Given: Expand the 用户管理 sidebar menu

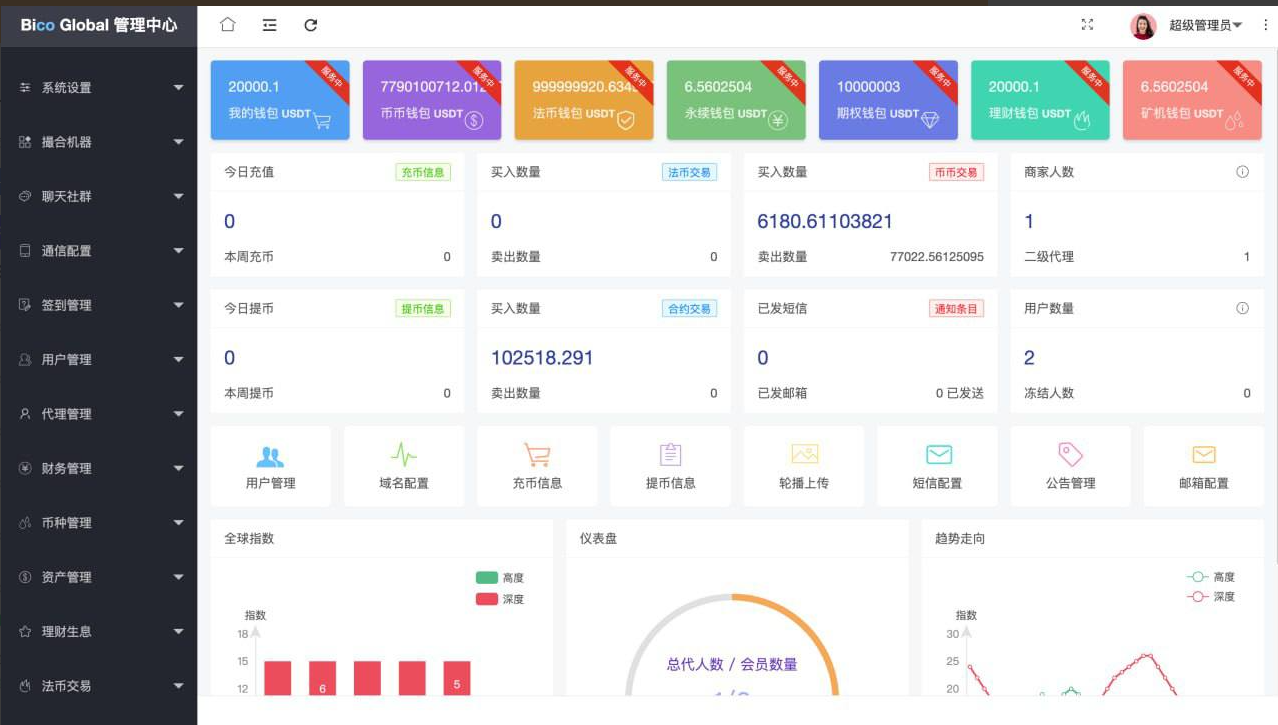Looking at the screenshot, I should 98,360.
